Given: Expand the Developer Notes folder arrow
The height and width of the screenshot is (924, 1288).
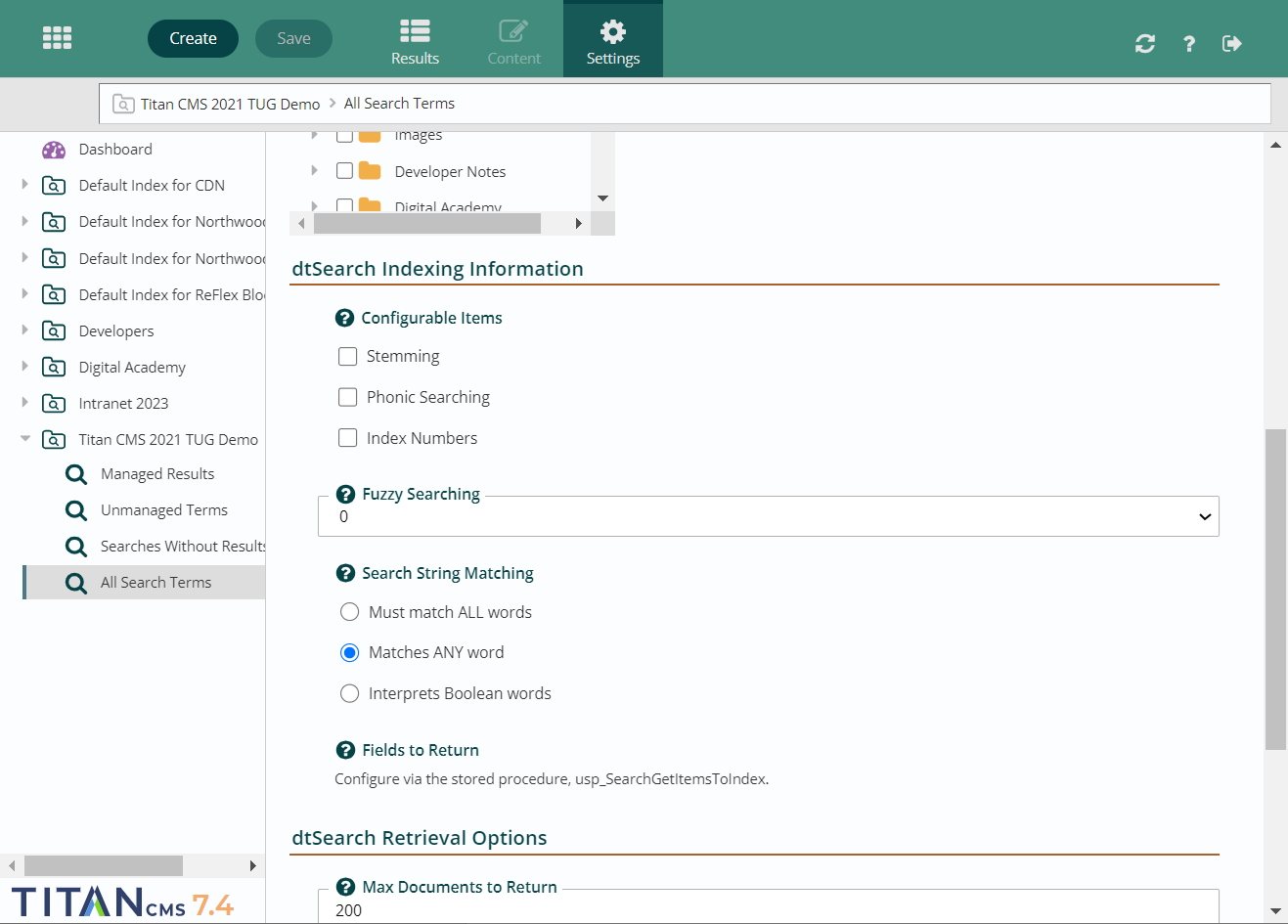Looking at the screenshot, I should pos(314,170).
